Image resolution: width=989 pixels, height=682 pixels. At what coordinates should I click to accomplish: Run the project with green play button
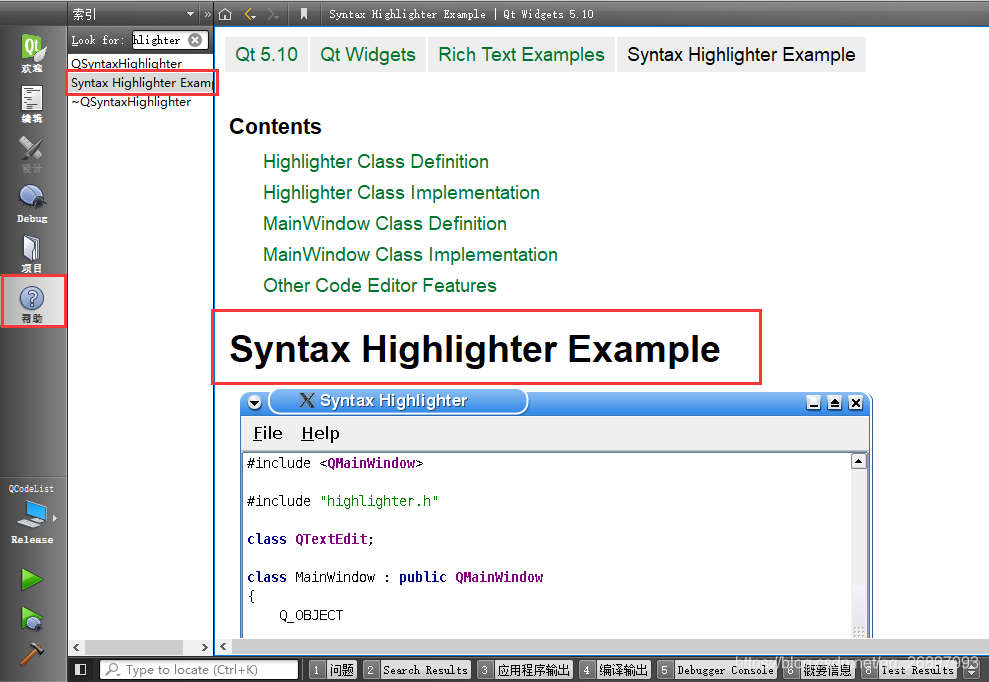coord(32,579)
